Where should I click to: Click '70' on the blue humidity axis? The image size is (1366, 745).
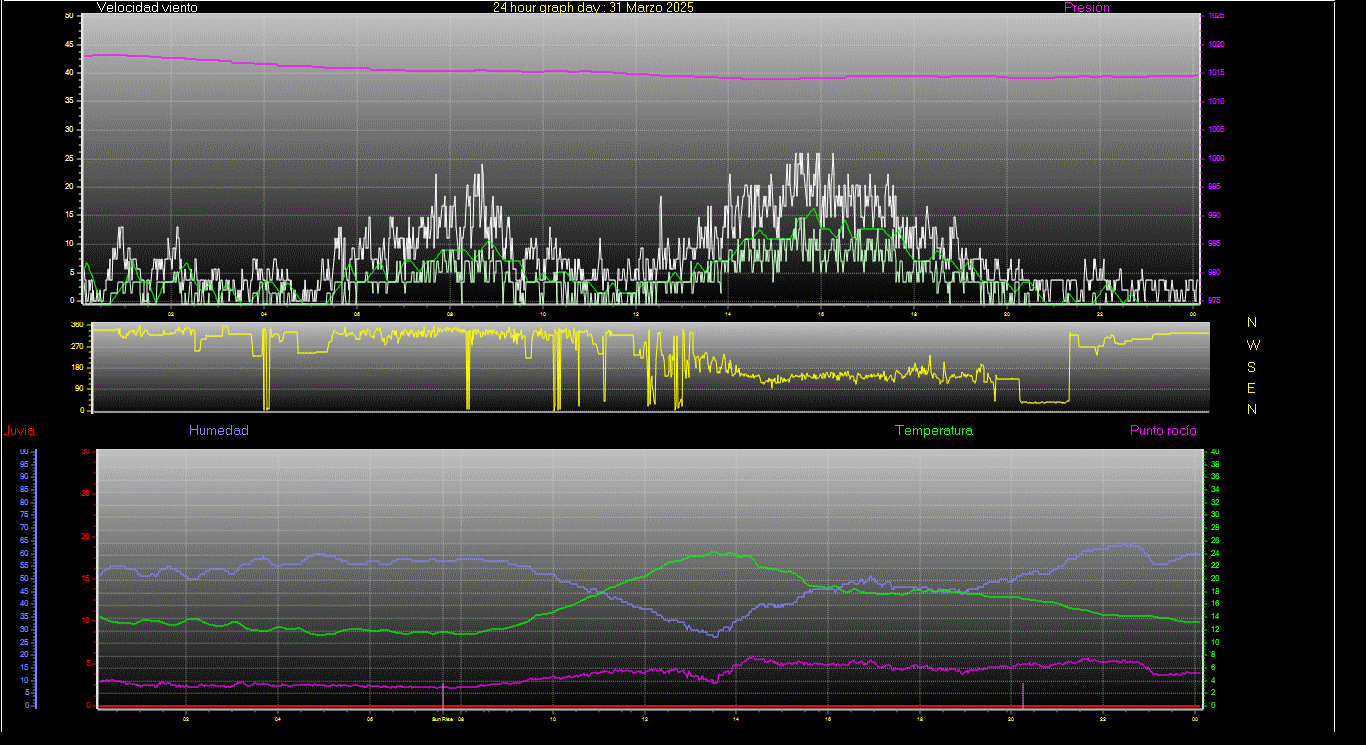pos(24,527)
